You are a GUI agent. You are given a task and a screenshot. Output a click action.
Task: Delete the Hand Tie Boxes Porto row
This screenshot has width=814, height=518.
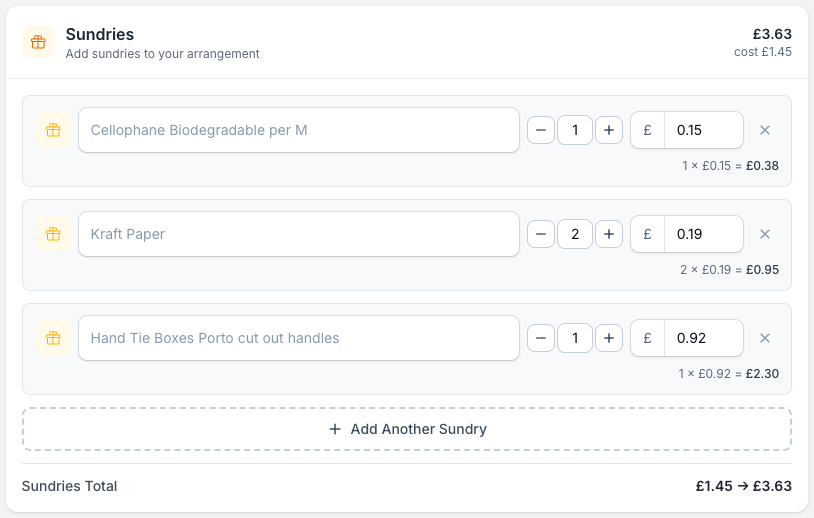click(x=765, y=338)
